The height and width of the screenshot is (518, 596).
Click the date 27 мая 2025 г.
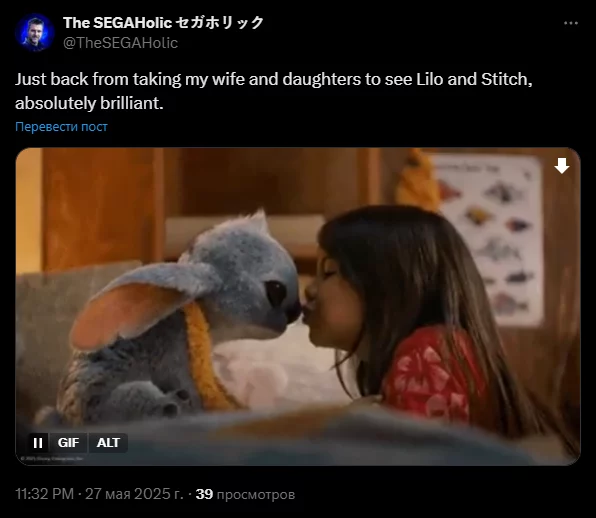point(134,494)
